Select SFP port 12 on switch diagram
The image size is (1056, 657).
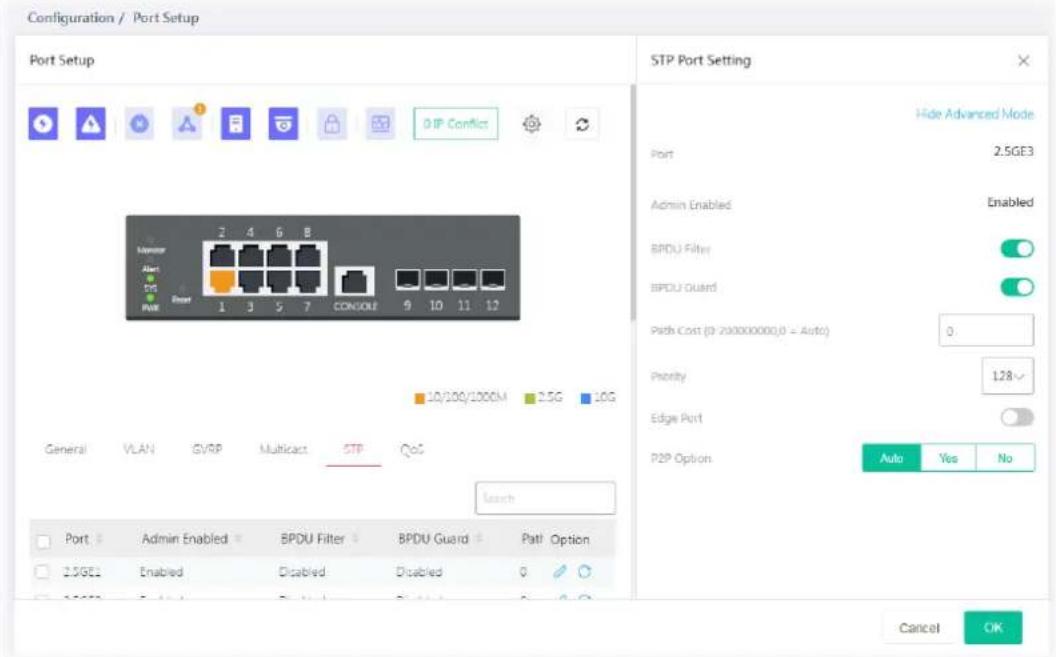tap(492, 279)
